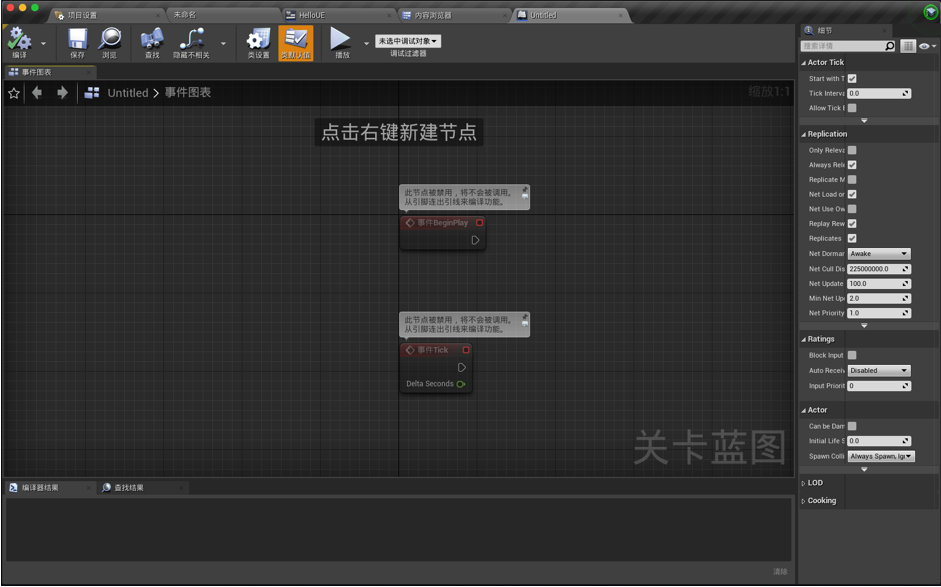Click the 细节 details panel tab

(x=824, y=31)
